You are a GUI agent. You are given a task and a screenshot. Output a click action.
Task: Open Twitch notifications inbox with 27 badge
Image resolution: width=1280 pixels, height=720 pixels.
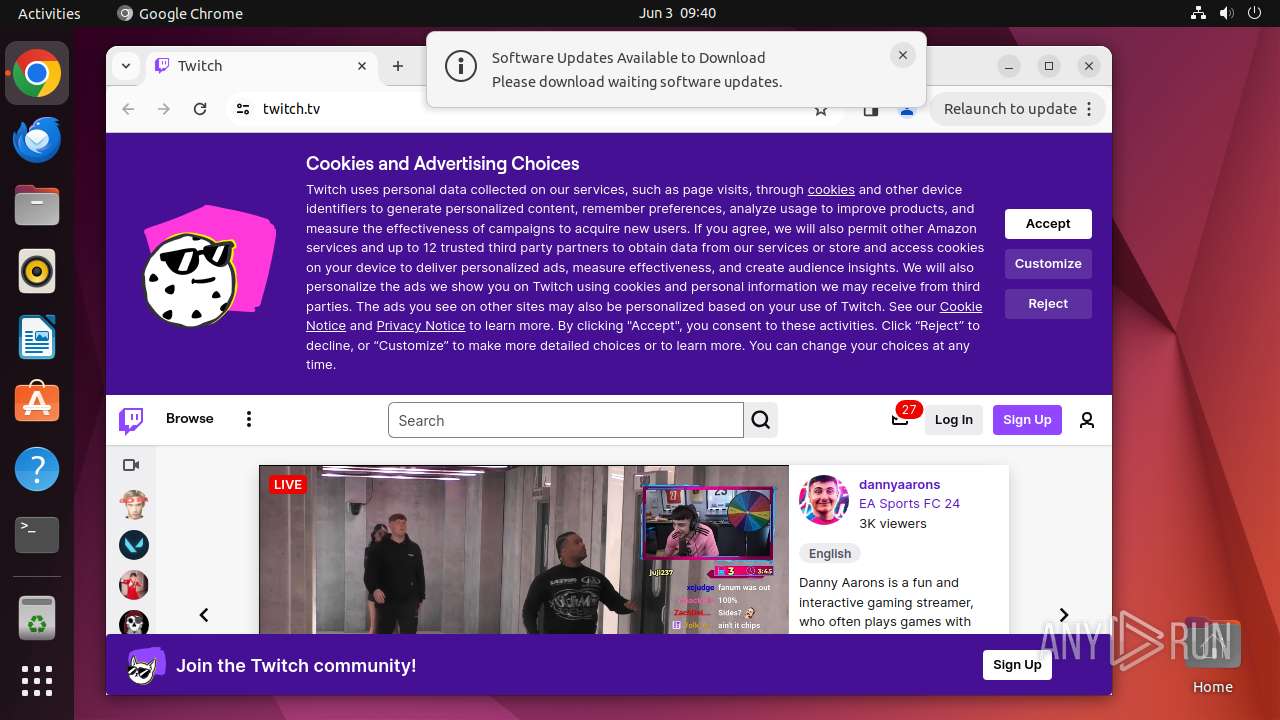[901, 419]
